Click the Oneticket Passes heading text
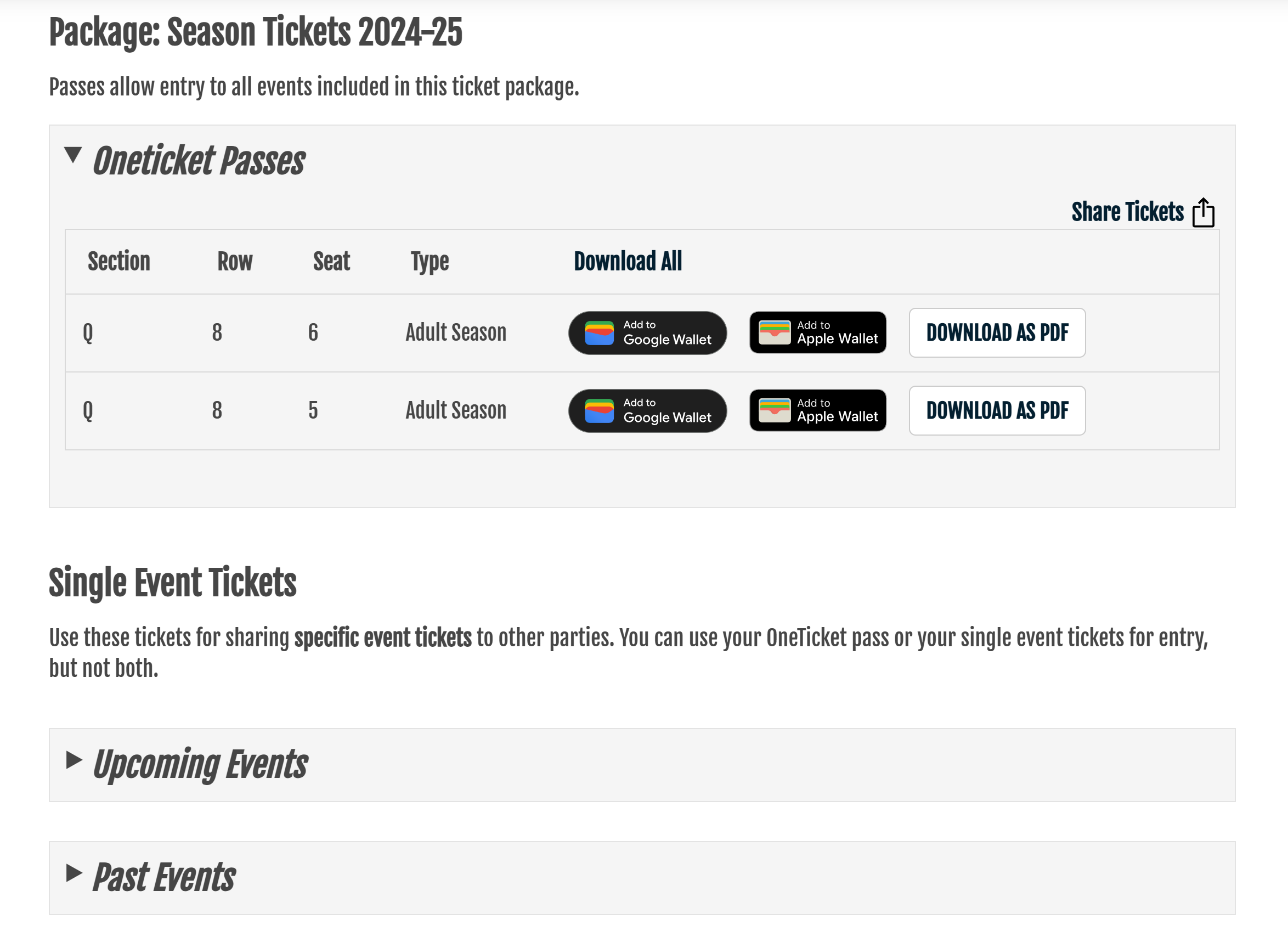 click(199, 161)
